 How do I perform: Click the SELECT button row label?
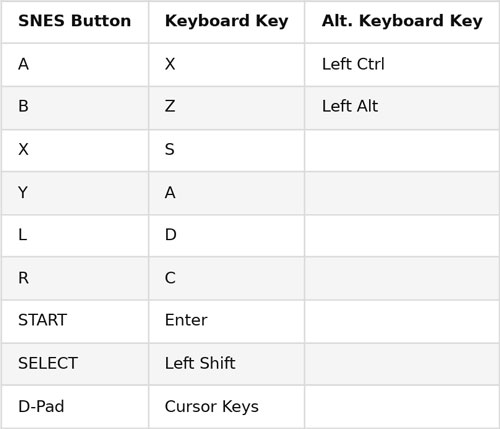pos(48,363)
